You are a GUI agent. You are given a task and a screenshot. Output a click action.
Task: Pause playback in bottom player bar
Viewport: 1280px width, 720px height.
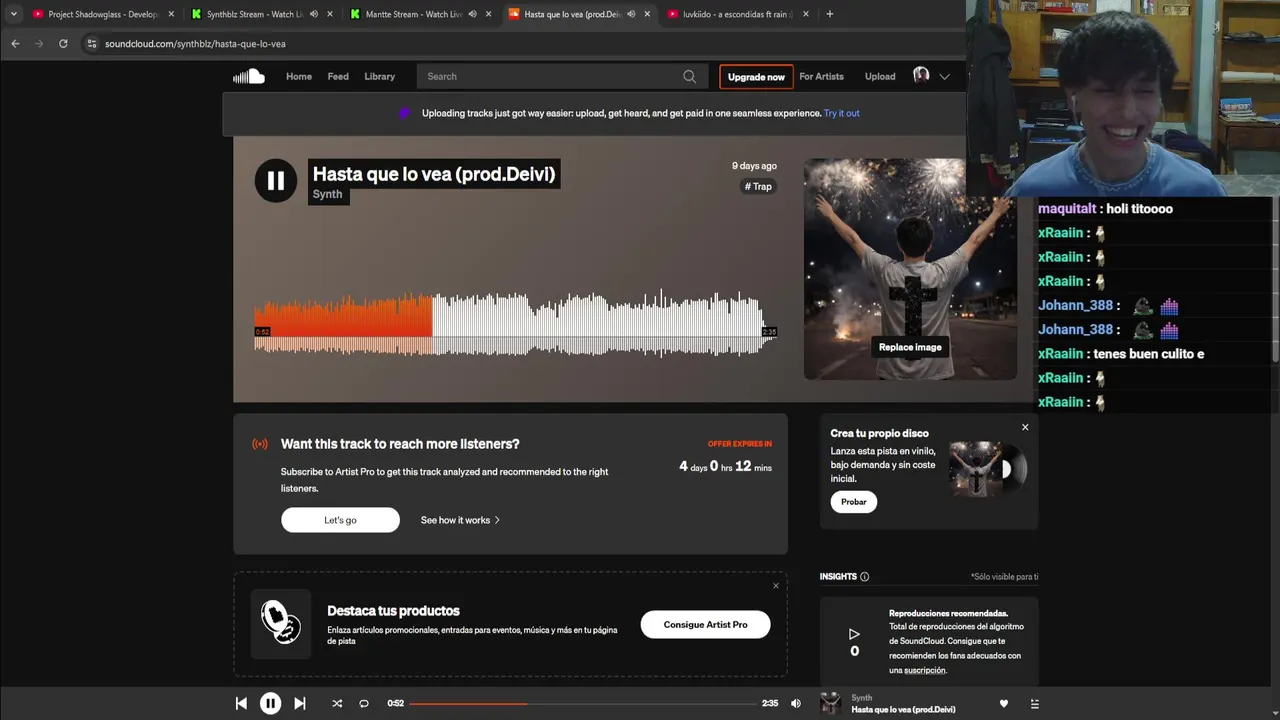[x=270, y=703]
